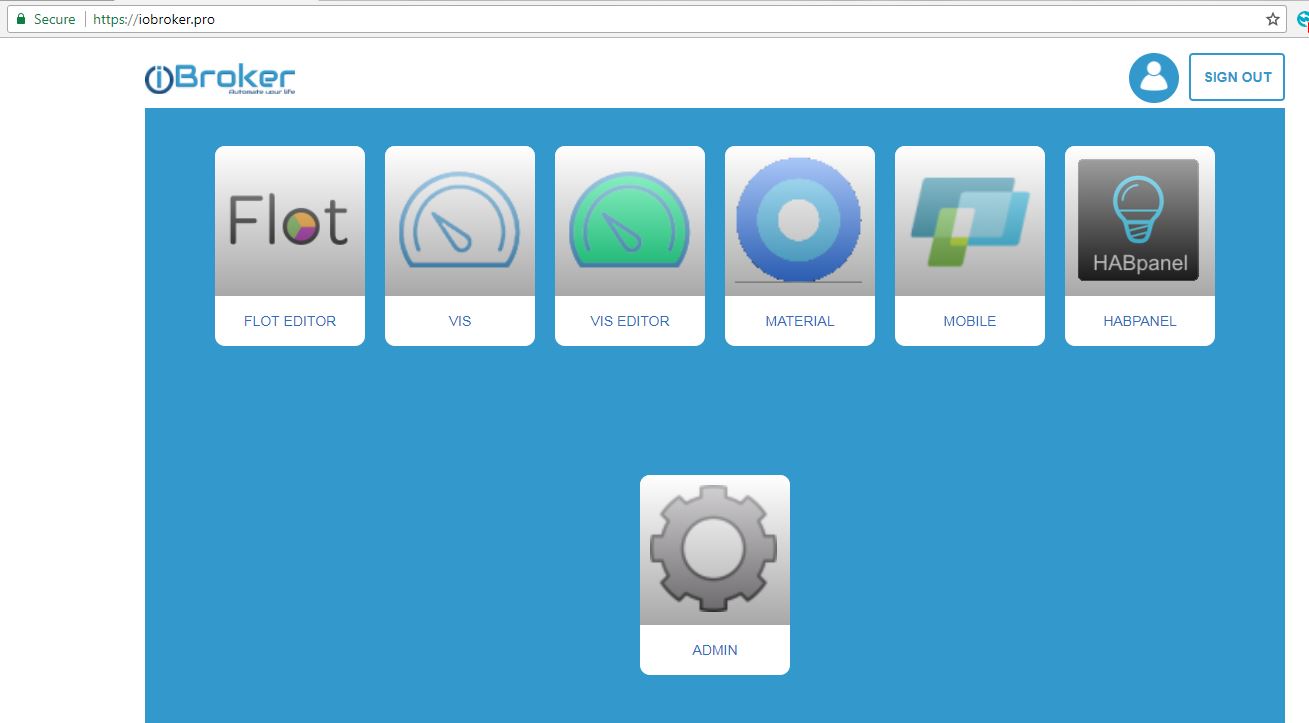The image size is (1309, 723).
Task: Click the ADMIN text label
Action: point(714,650)
